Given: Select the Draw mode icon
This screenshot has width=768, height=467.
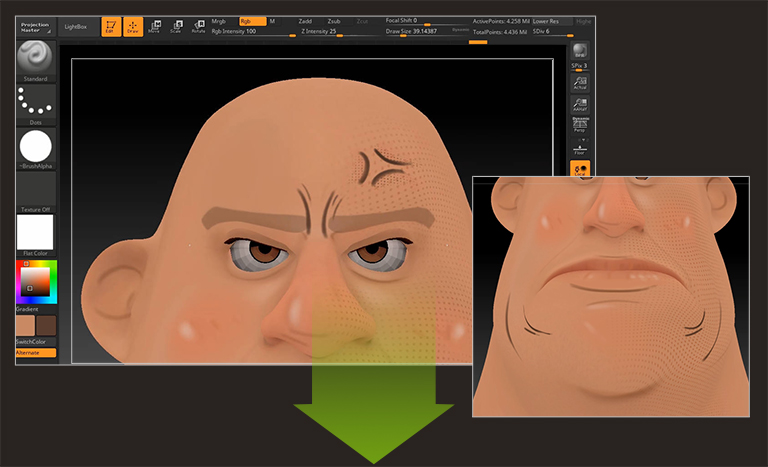Looking at the screenshot, I should point(132,27).
